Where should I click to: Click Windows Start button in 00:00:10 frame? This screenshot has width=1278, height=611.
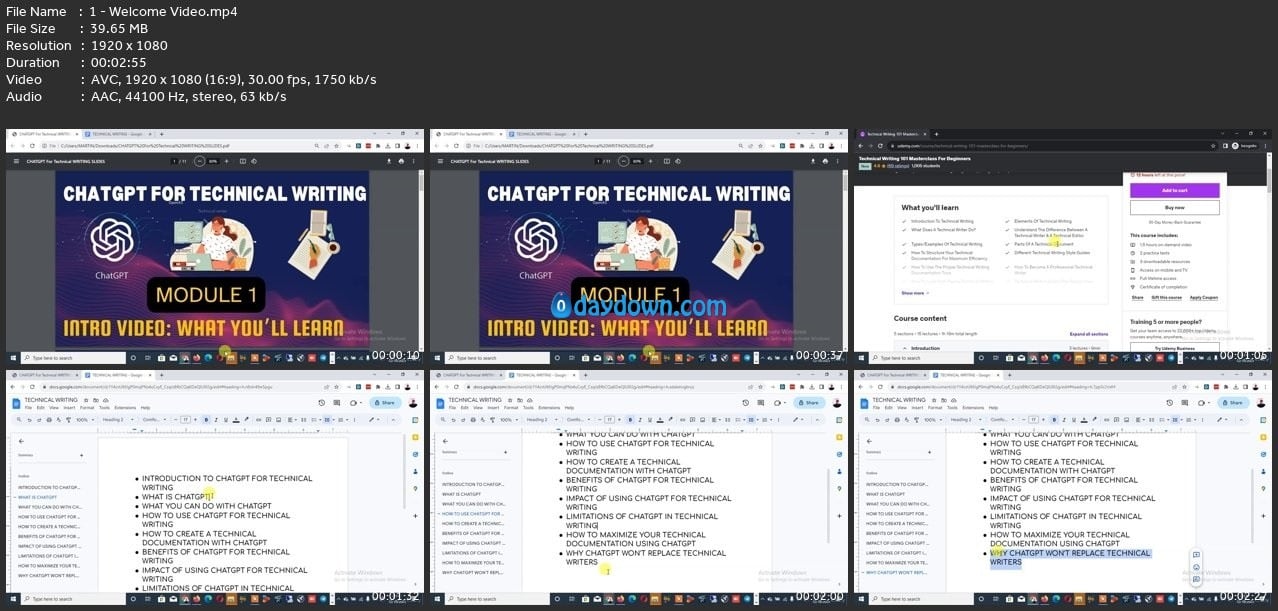point(13,357)
